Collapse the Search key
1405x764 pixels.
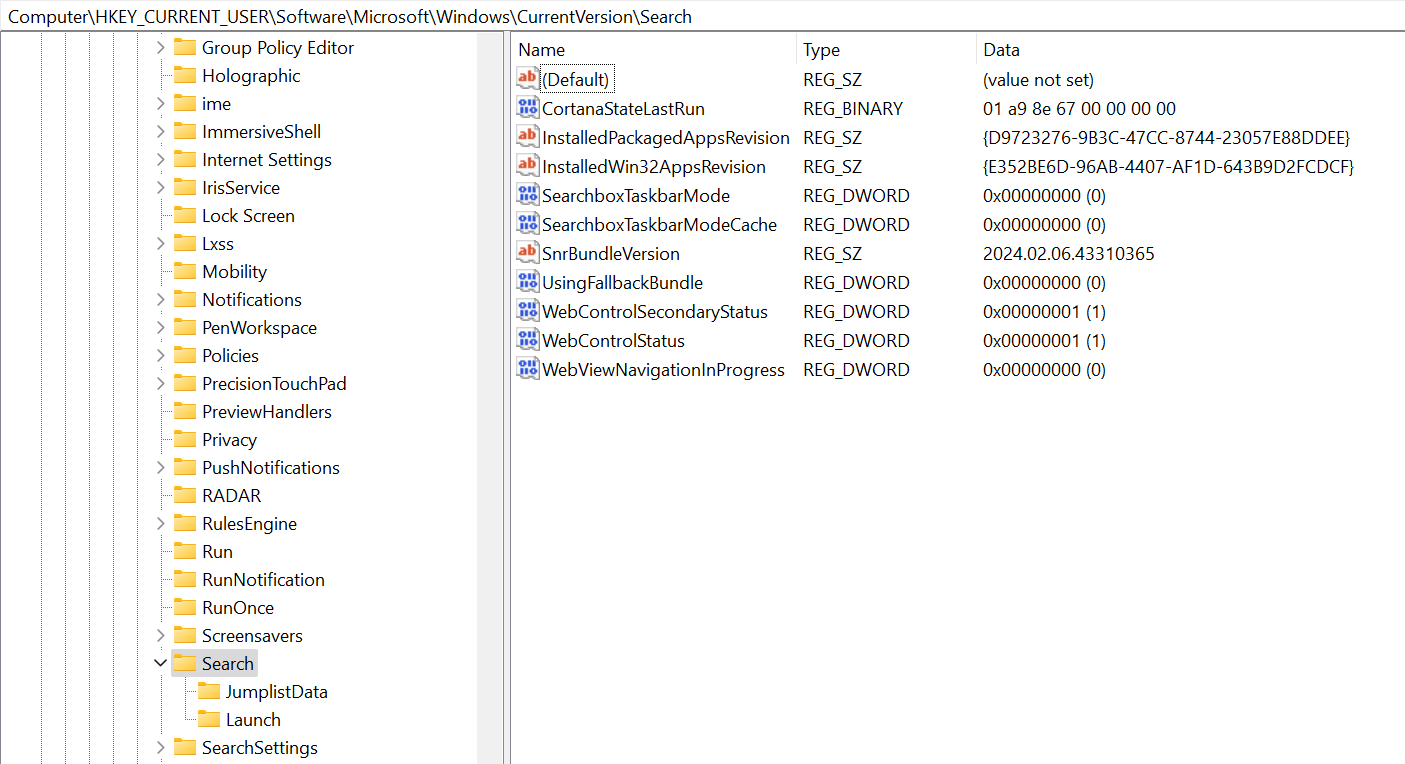pos(160,663)
